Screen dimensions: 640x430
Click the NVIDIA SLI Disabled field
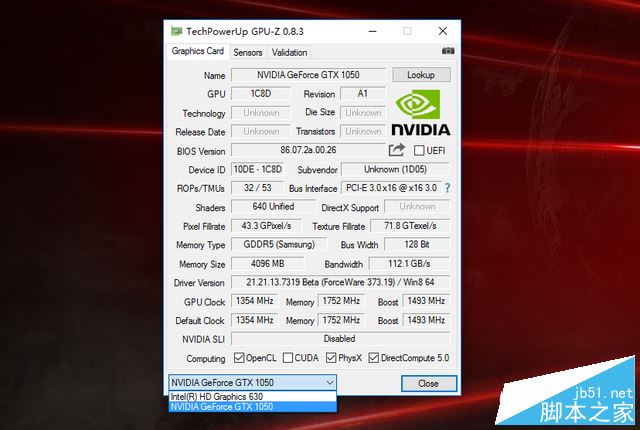[x=340, y=339]
